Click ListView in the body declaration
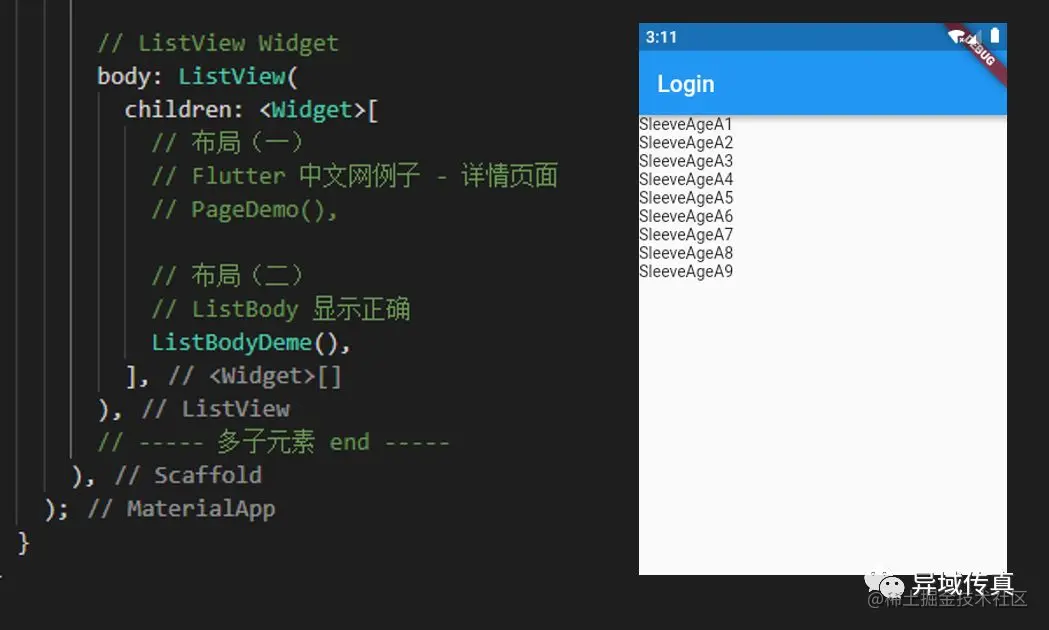This screenshot has width=1049, height=630. [x=231, y=76]
